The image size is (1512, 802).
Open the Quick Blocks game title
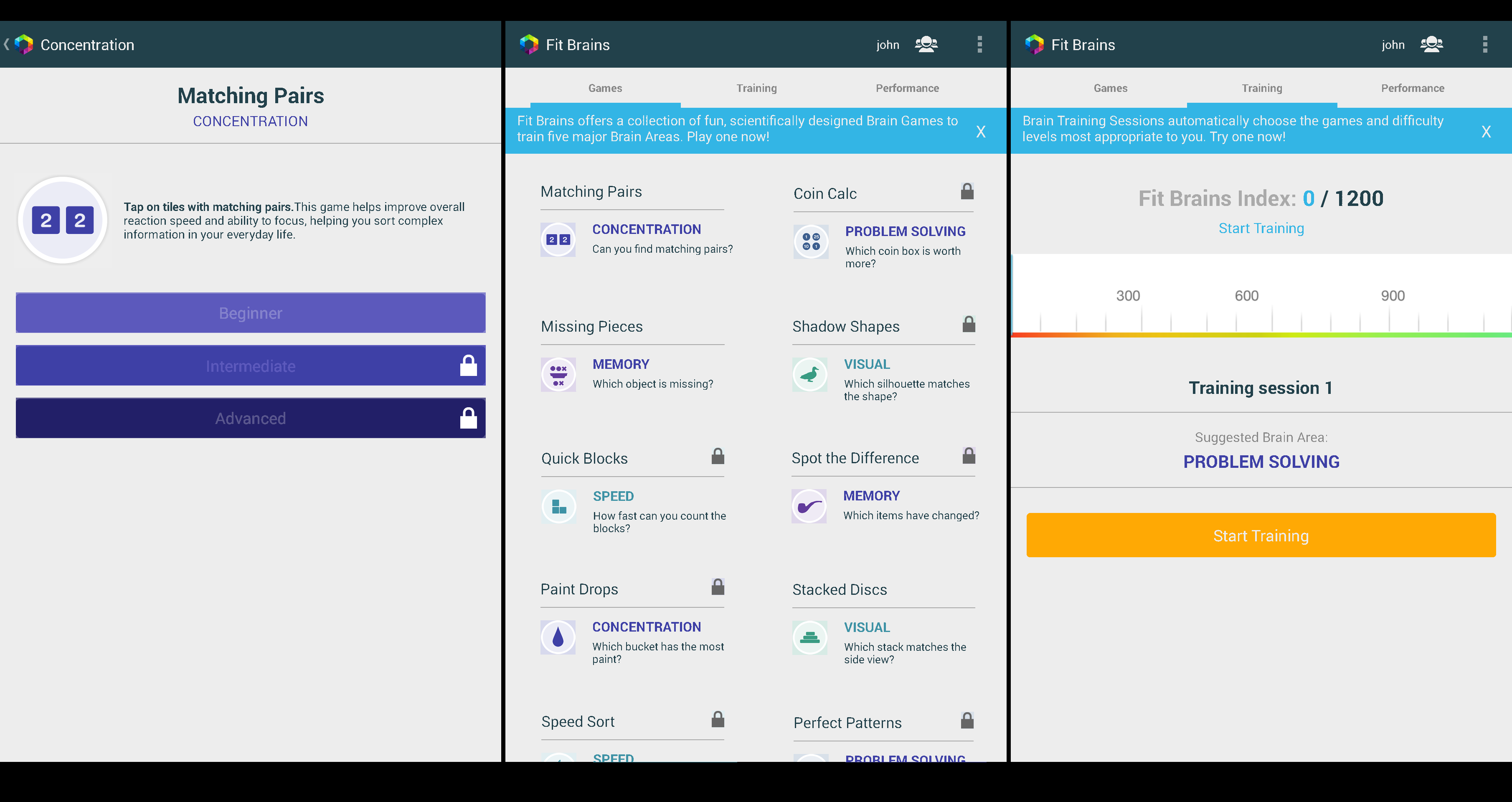coord(585,459)
